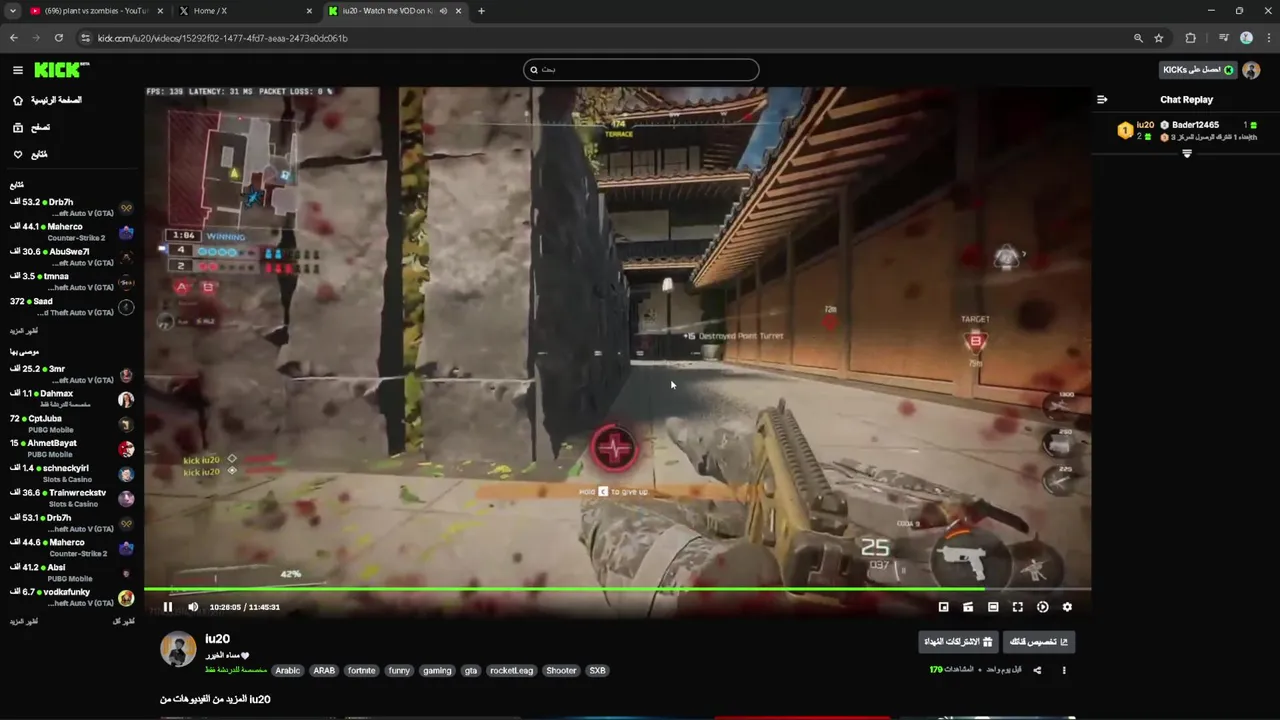Open video player settings gear
Image resolution: width=1280 pixels, height=720 pixels.
[x=1067, y=607]
